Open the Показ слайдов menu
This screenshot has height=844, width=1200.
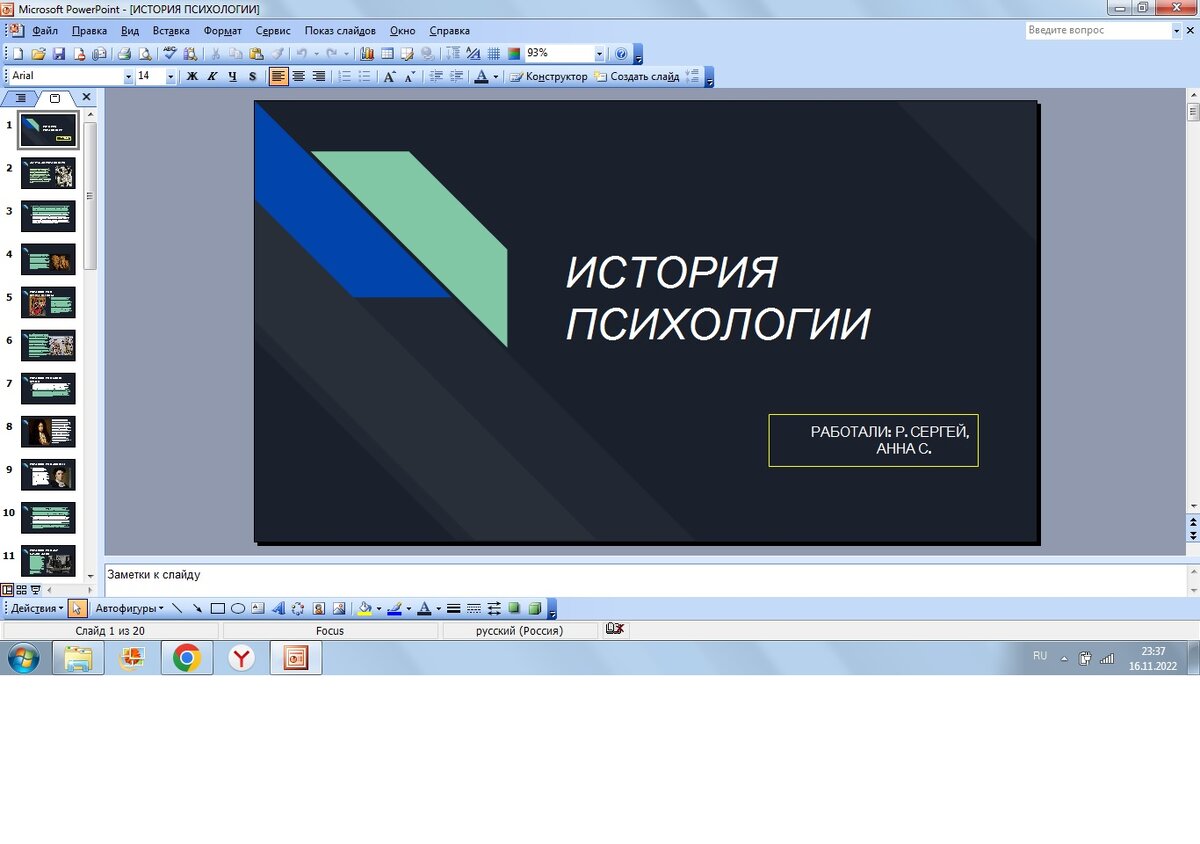tap(341, 31)
